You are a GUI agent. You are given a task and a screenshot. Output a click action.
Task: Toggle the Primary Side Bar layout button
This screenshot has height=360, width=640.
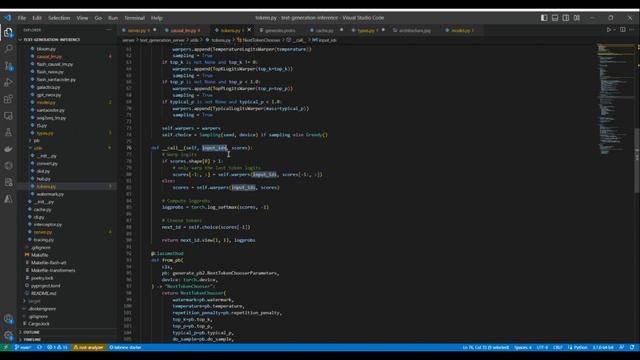(x=544, y=18)
